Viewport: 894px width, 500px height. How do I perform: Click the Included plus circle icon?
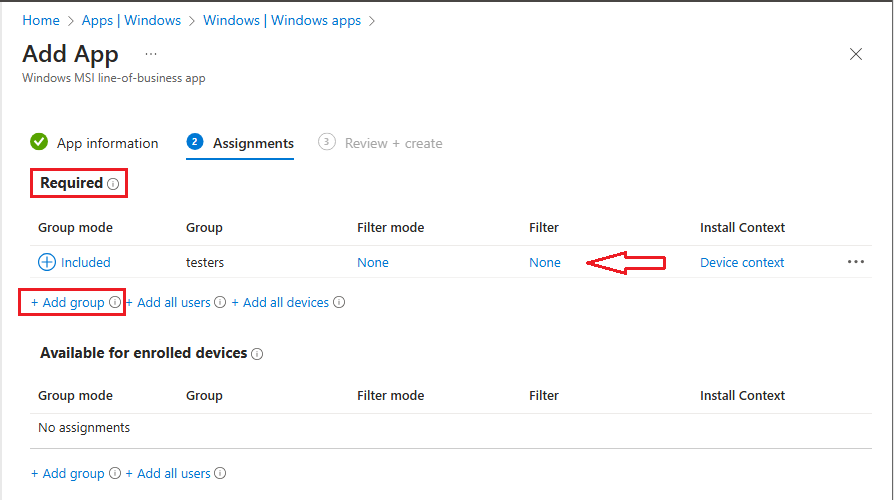[47, 262]
